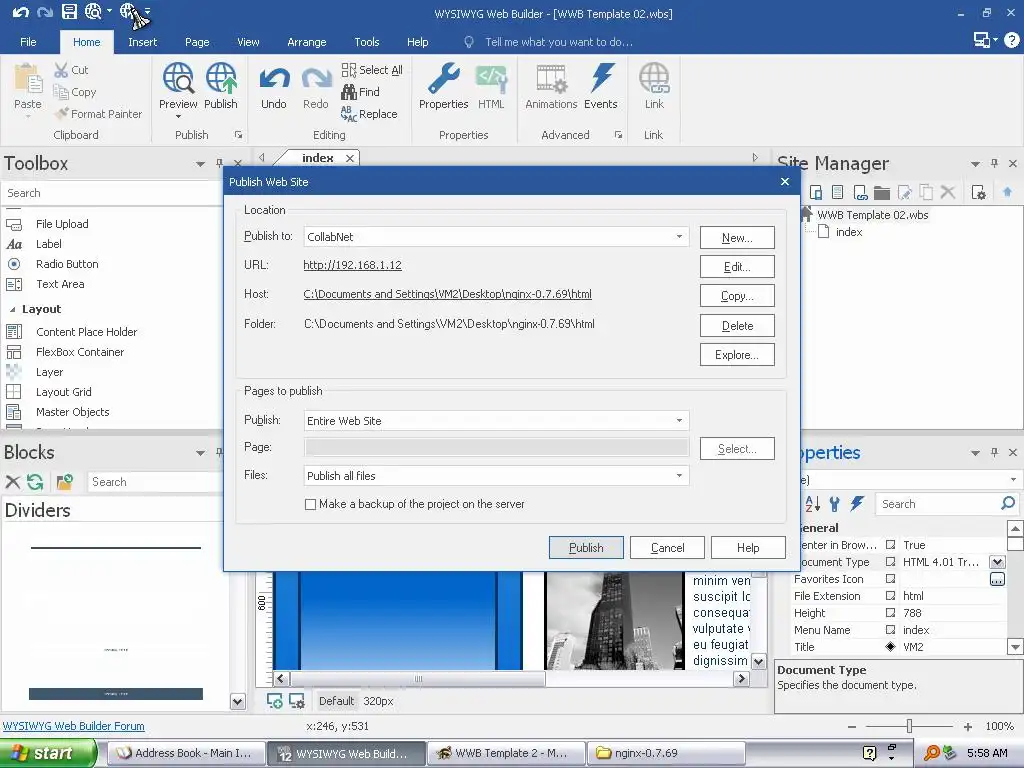Click the Windows Start button

(48, 753)
